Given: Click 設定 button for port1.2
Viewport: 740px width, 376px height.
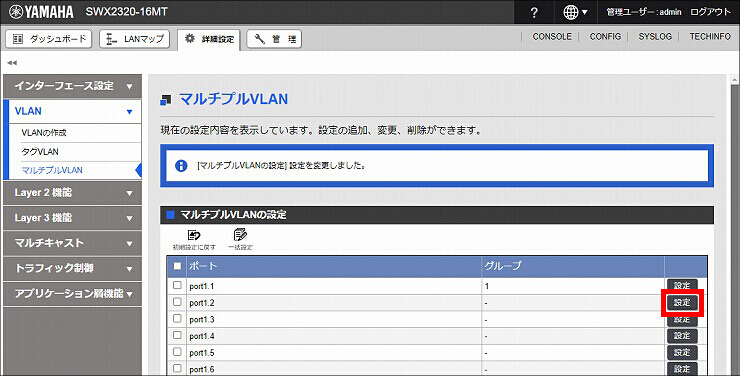Looking at the screenshot, I should click(x=682, y=303).
